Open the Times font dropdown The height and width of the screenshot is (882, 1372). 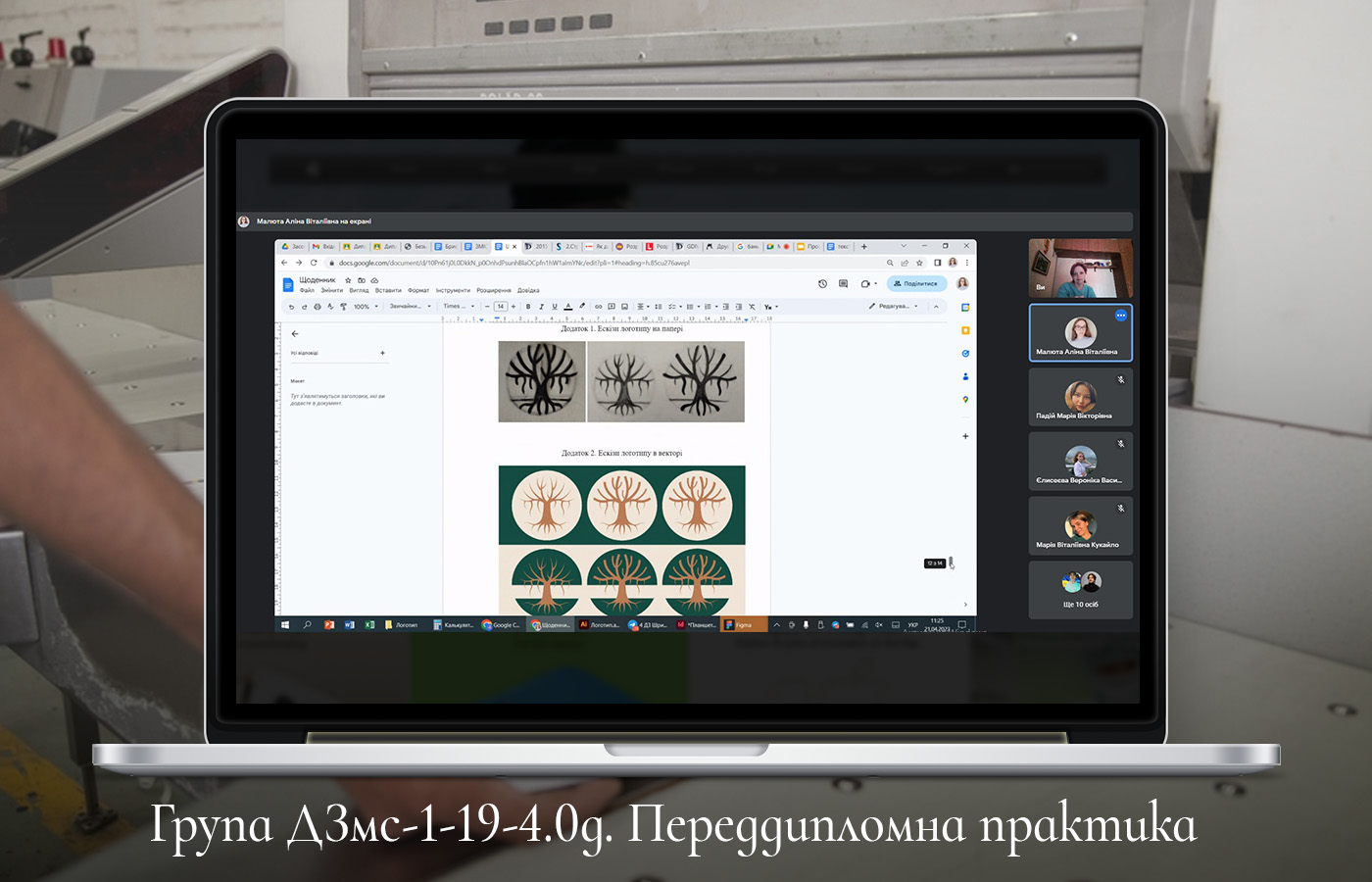click(x=459, y=307)
